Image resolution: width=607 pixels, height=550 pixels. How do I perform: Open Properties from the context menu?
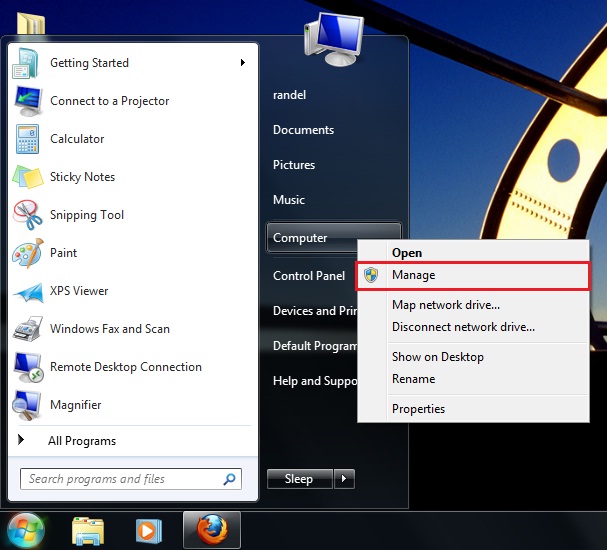[473, 409]
